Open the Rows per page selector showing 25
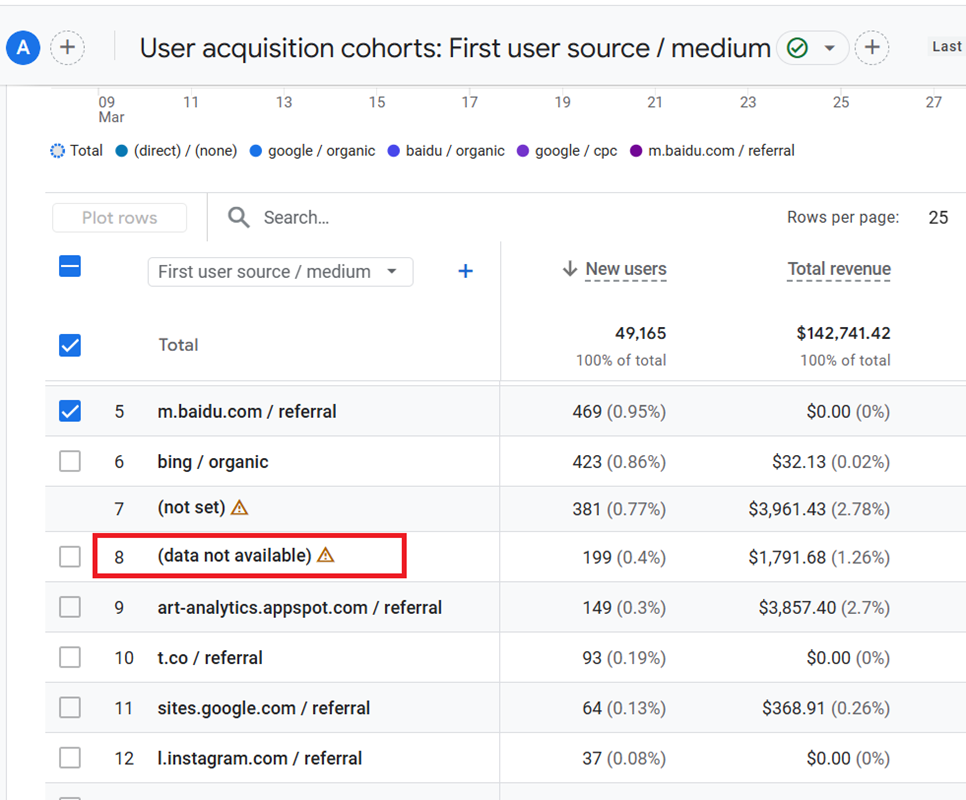 click(937, 217)
